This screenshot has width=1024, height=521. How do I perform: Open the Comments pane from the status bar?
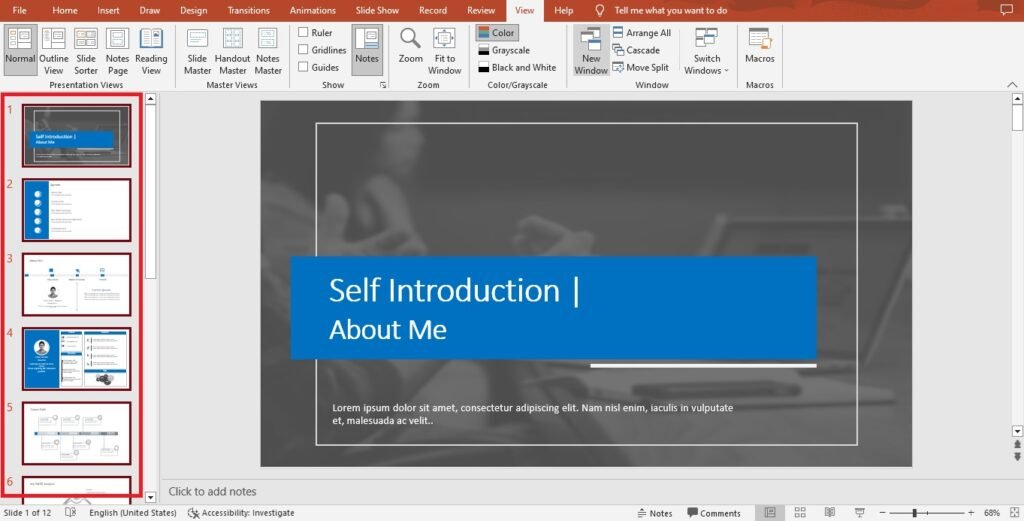tap(714, 513)
